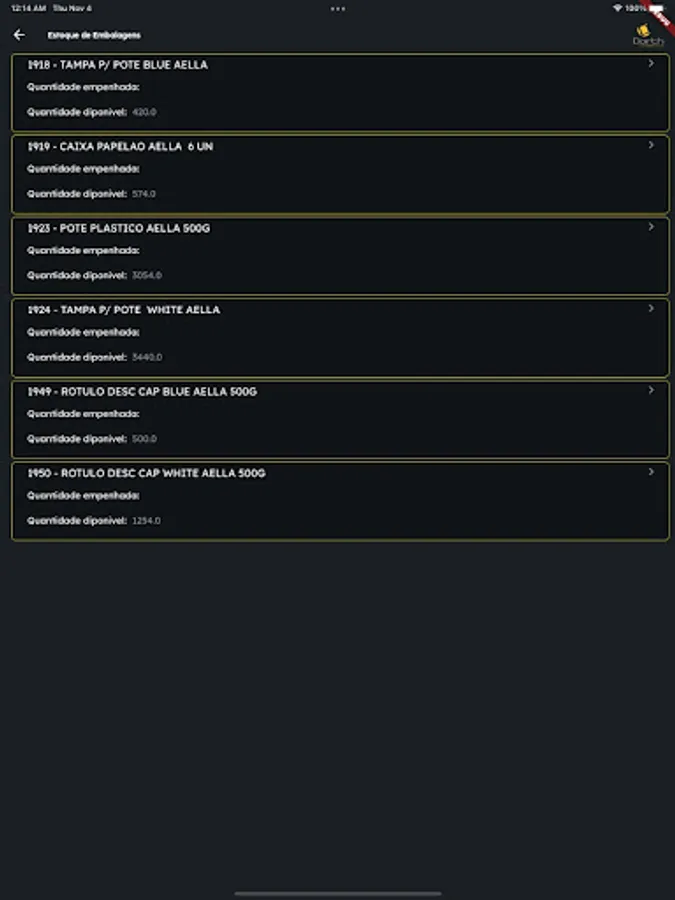Click the clock in the status bar

tap(29, 8)
